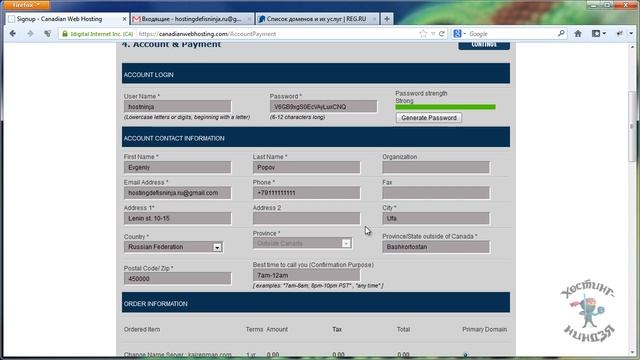Open the URL history dropdown arrow
Screen dimensions: 640x360
pos(433,34)
